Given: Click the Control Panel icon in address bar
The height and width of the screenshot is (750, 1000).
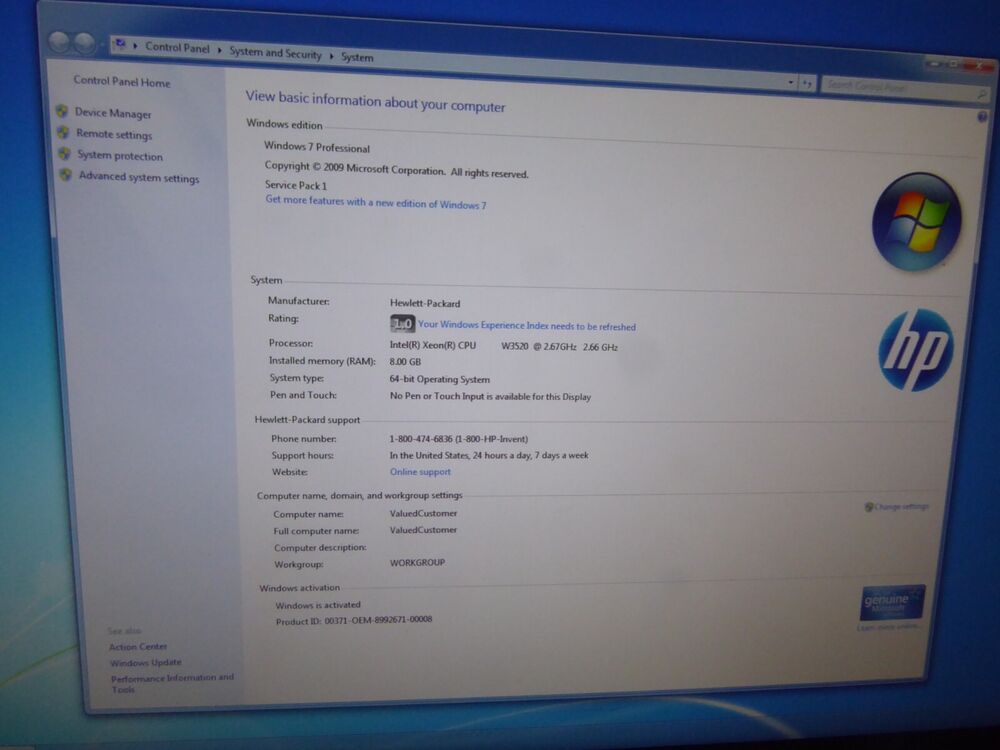Looking at the screenshot, I should pyautogui.click(x=119, y=44).
